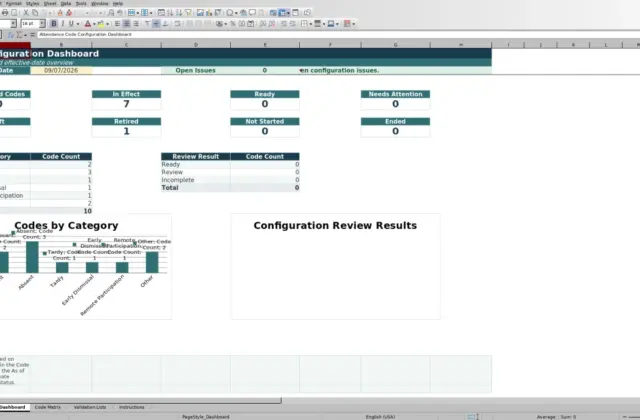
Task: Toggle the AutoFilter funnel icon
Action: (x=188, y=13)
